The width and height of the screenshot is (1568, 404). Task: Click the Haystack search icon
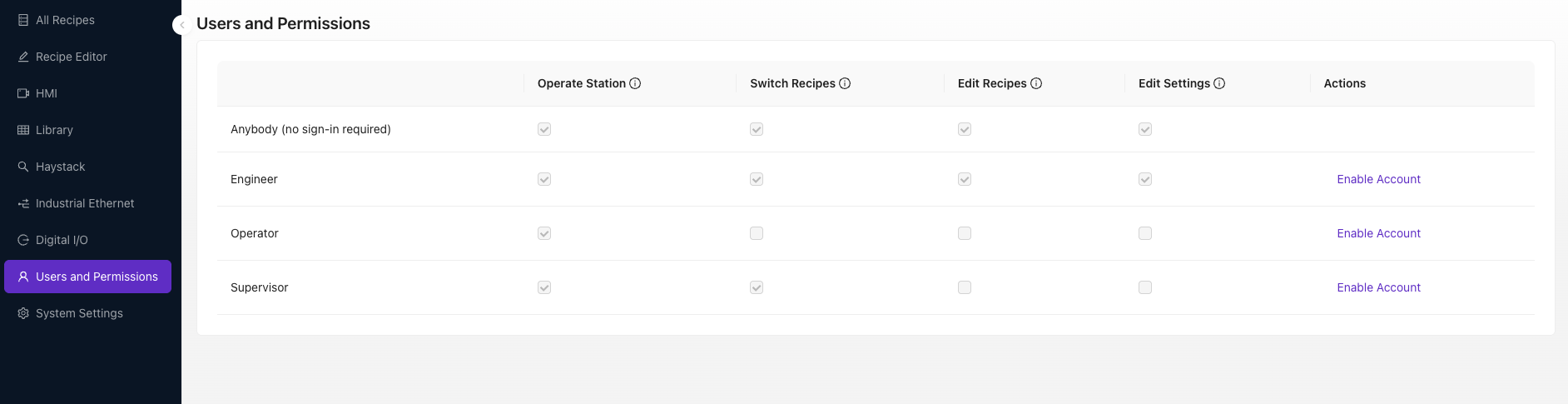[x=23, y=167]
